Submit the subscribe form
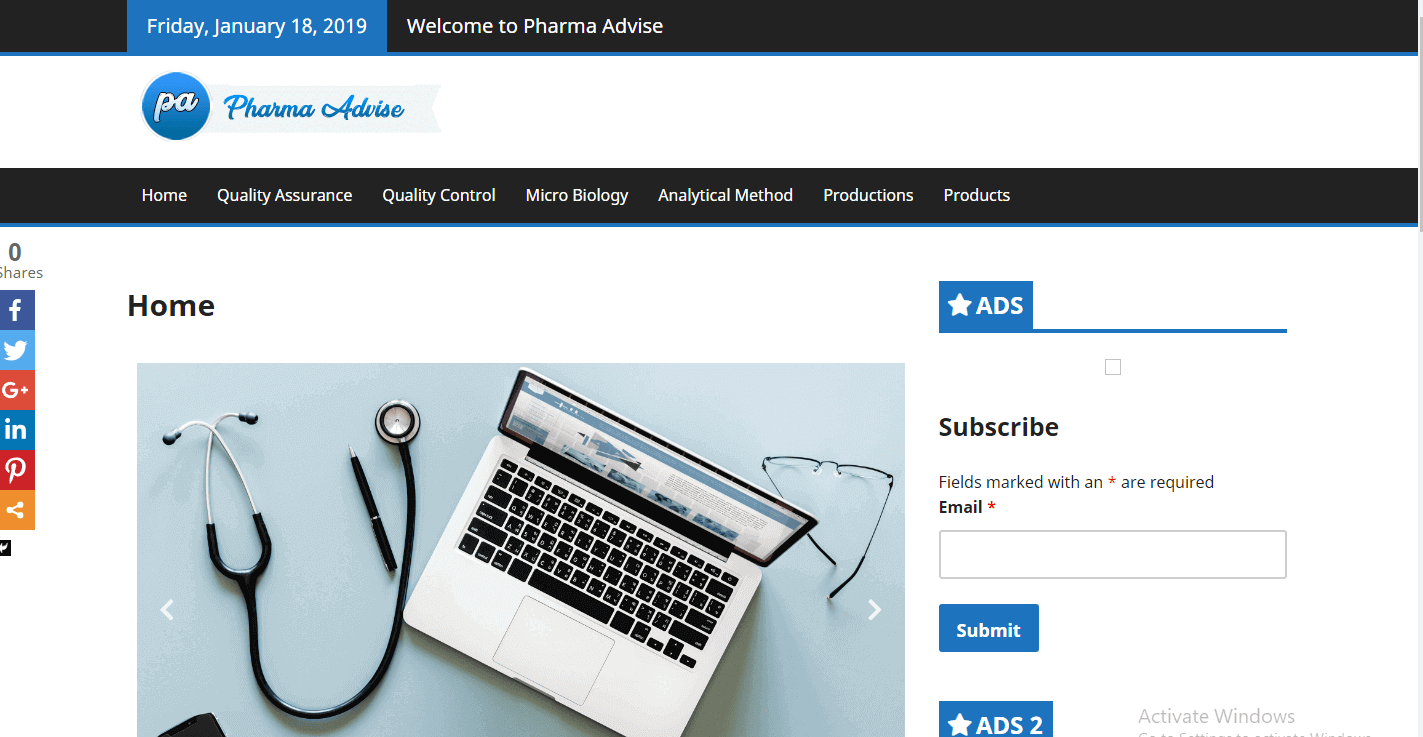The image size is (1423, 737). [x=988, y=628]
